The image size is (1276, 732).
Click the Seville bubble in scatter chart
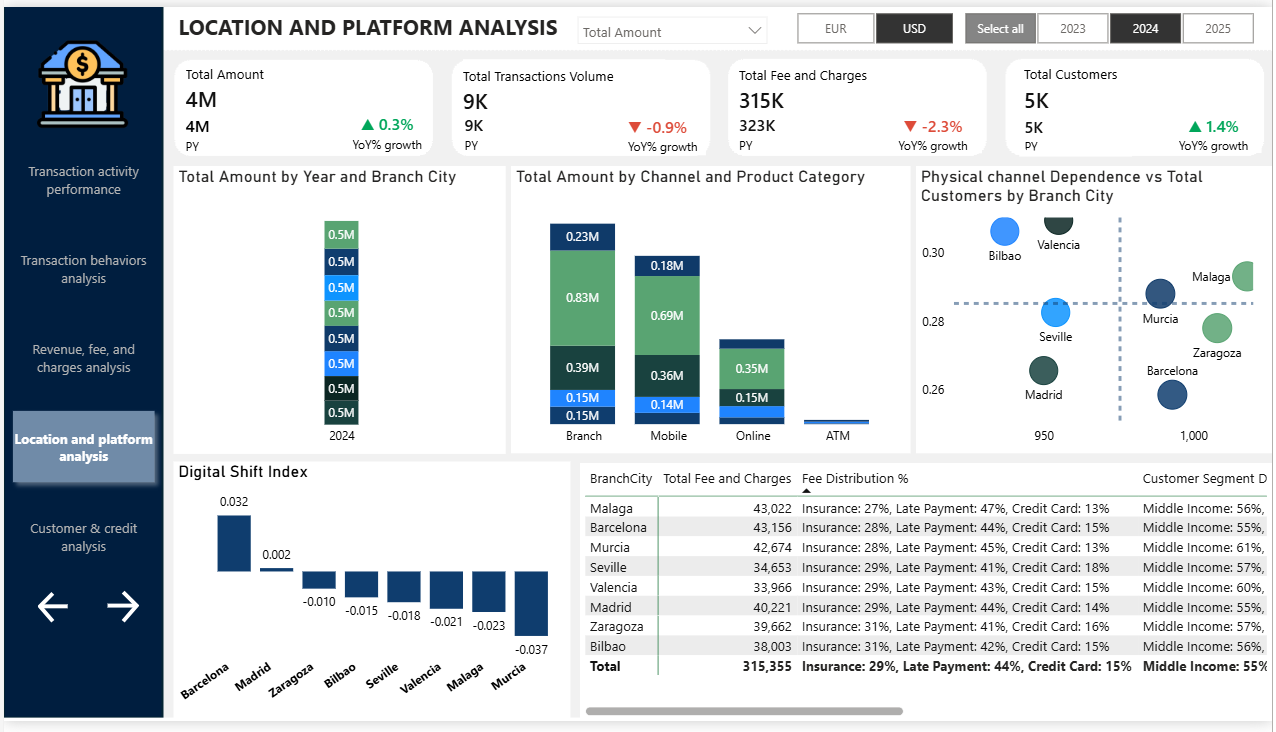tap(1055, 313)
